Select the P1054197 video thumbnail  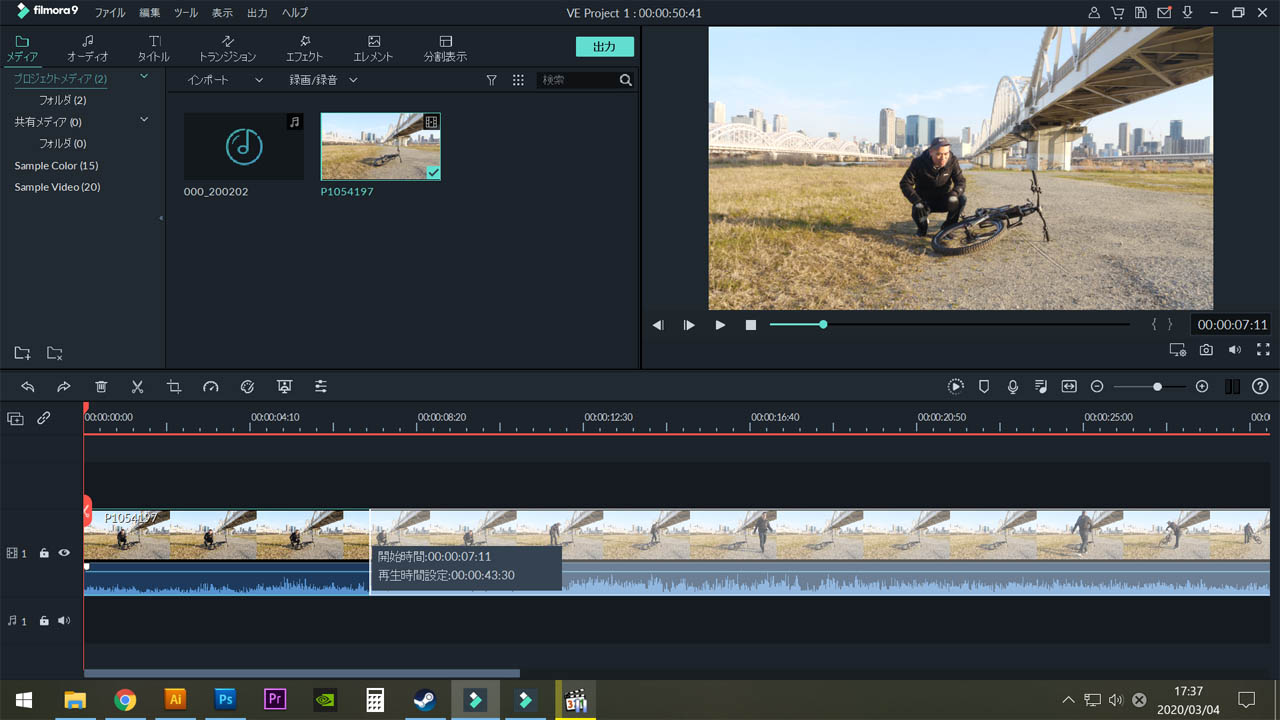(x=380, y=146)
